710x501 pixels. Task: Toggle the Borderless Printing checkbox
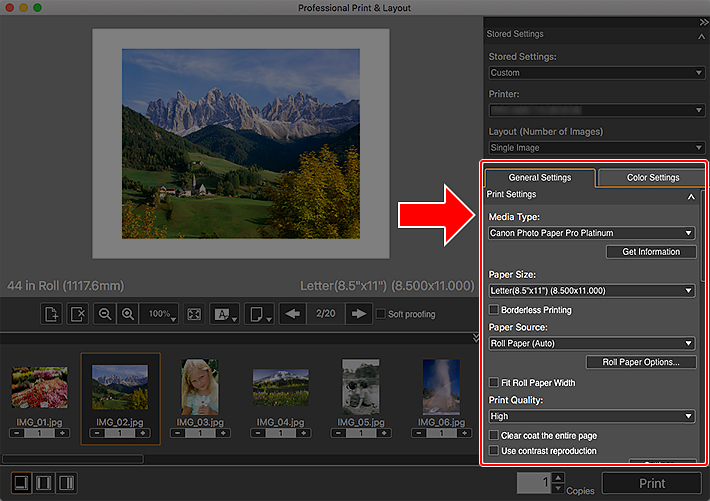[494, 310]
